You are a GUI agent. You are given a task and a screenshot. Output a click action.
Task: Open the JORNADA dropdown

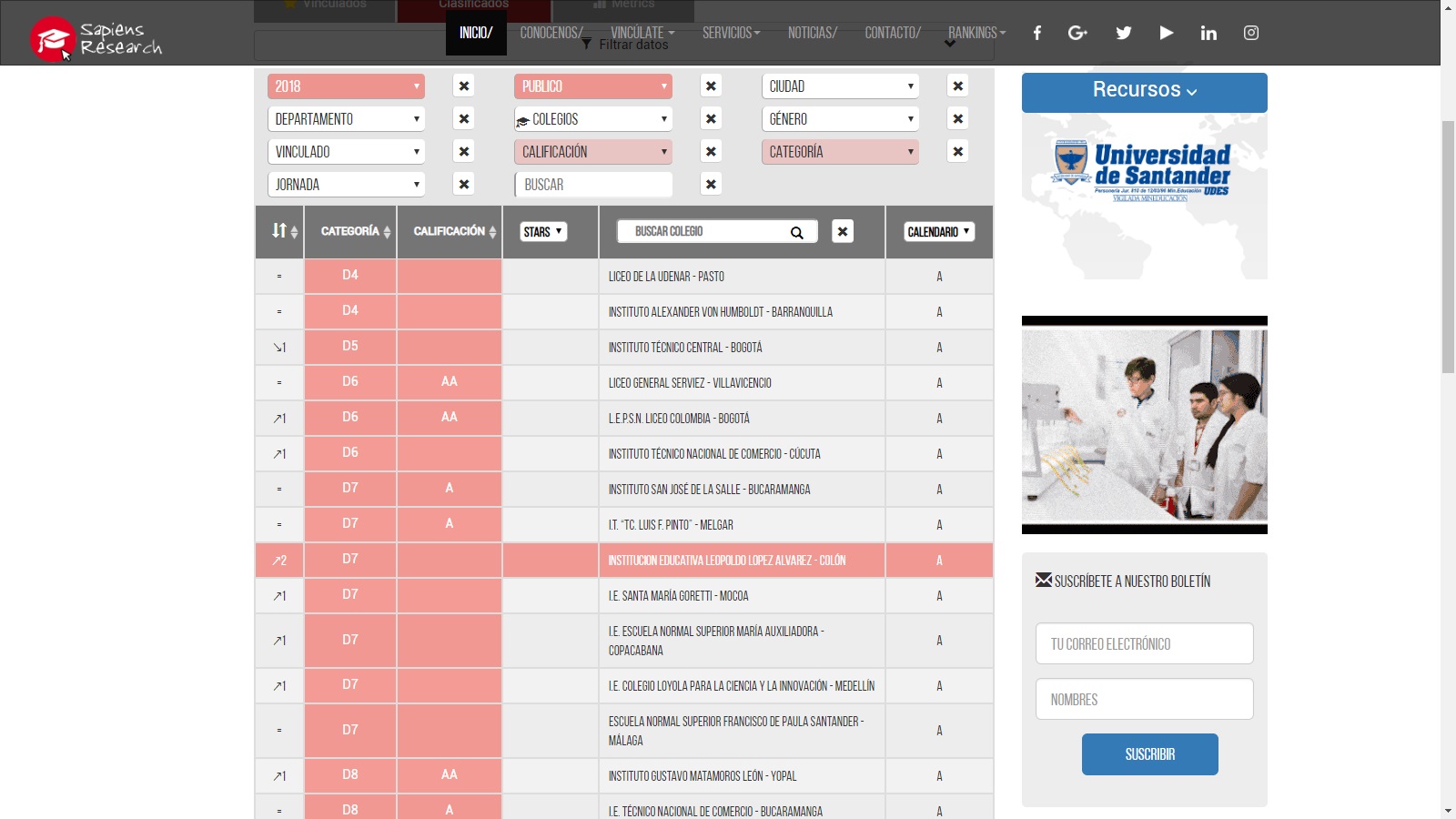click(x=346, y=185)
